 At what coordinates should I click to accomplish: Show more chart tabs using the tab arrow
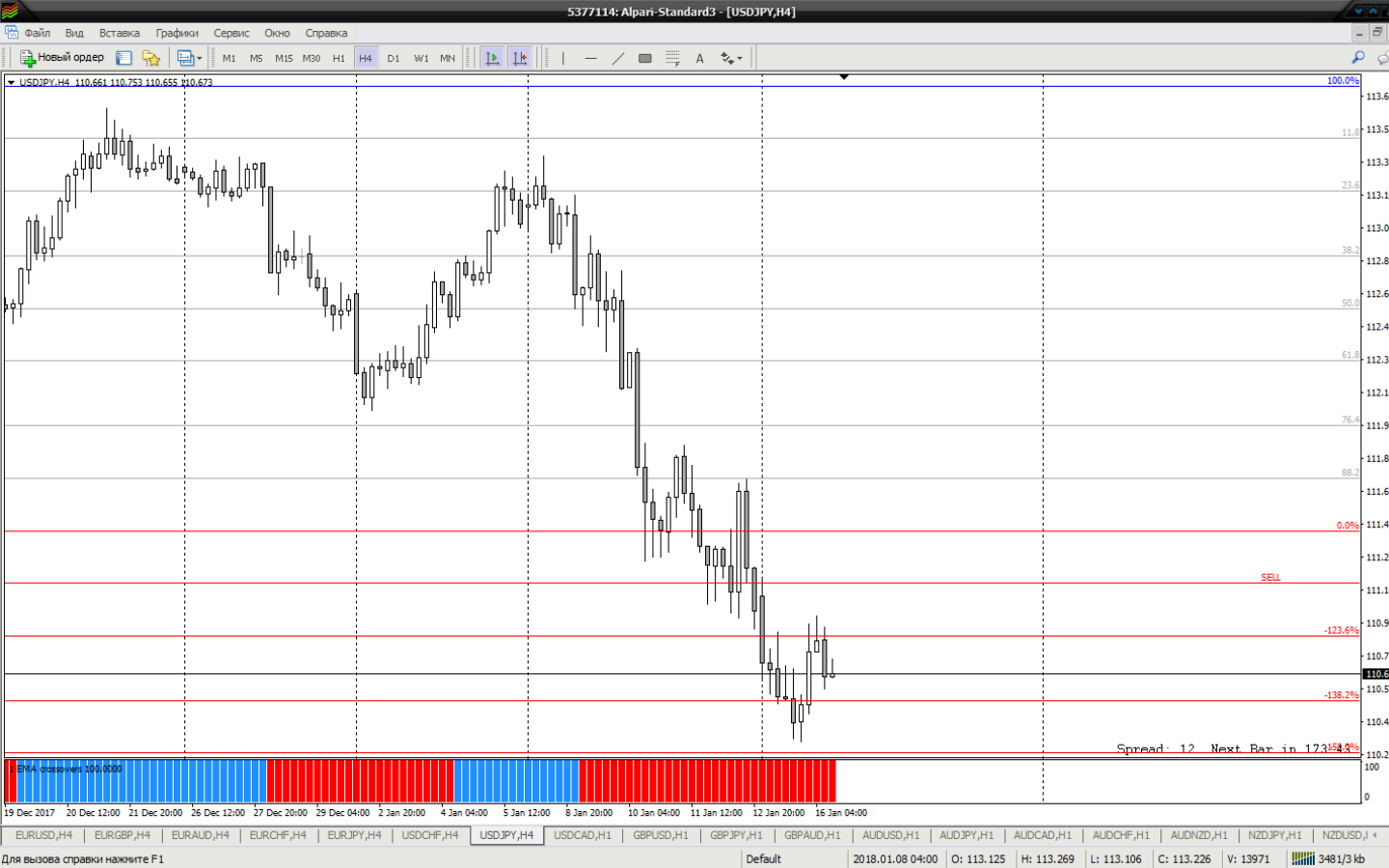click(x=1375, y=835)
